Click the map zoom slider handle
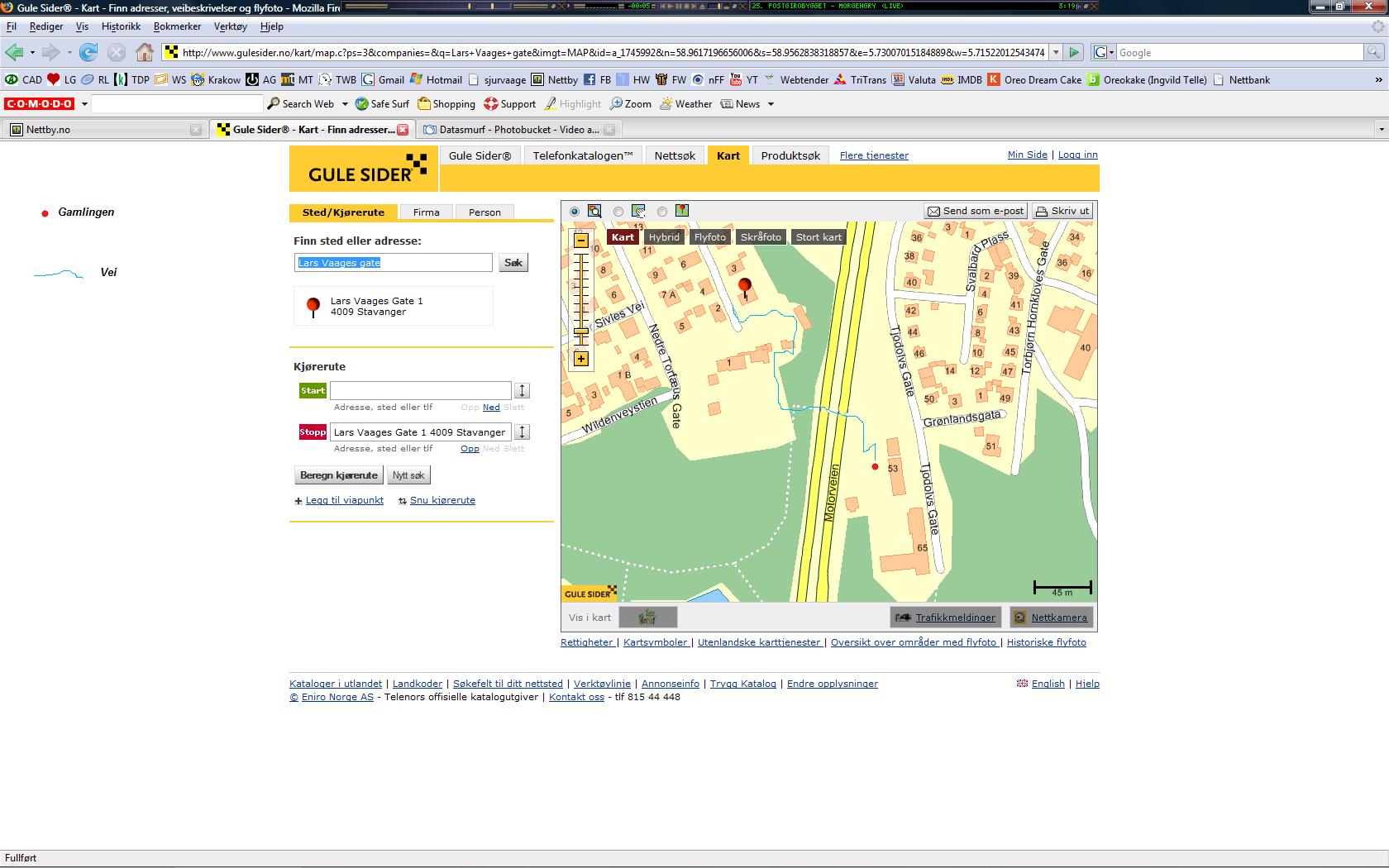The image size is (1389, 868). tap(581, 332)
